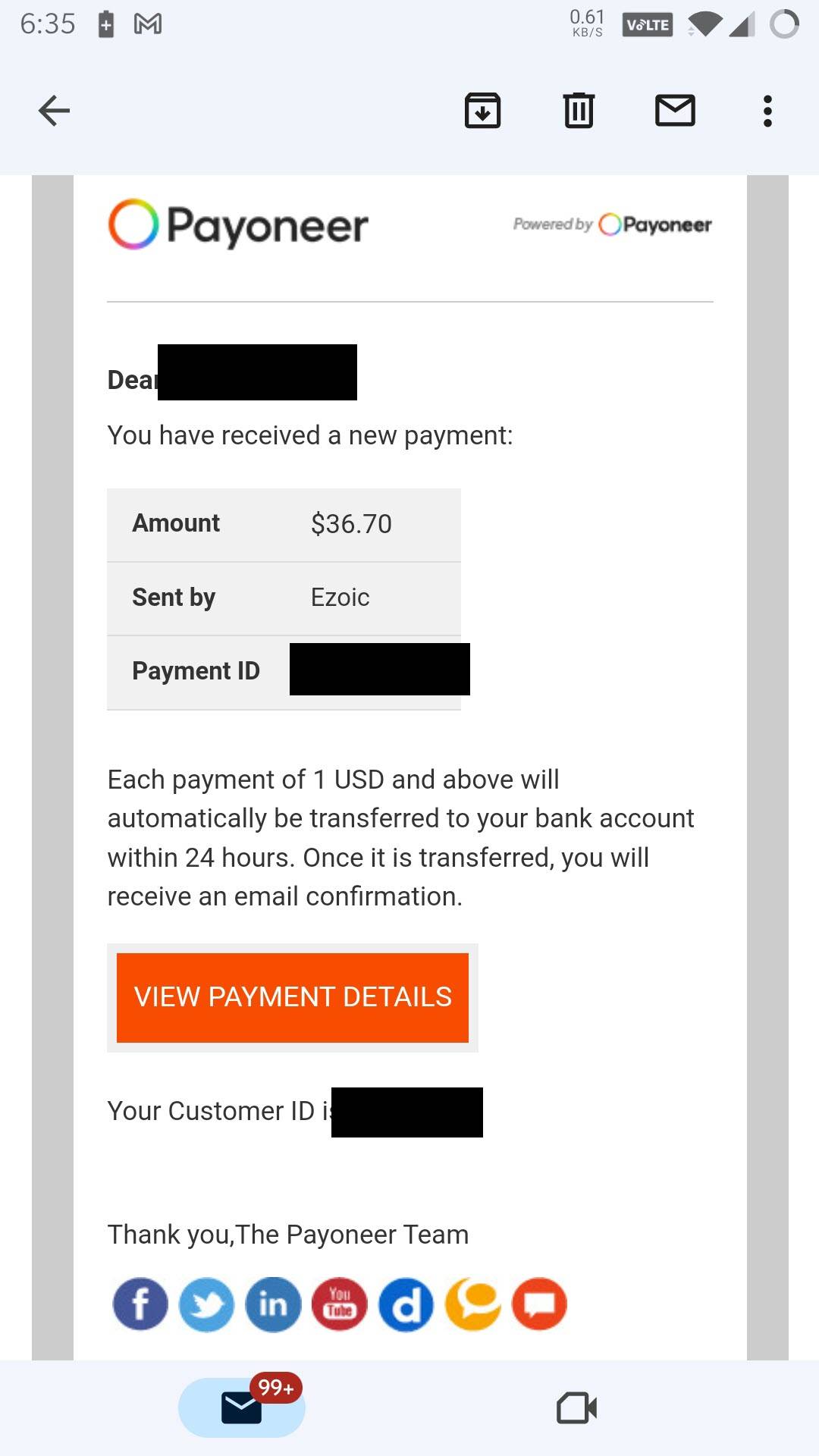
Task: Open Payoneer's LinkedIn icon
Action: point(273,1304)
